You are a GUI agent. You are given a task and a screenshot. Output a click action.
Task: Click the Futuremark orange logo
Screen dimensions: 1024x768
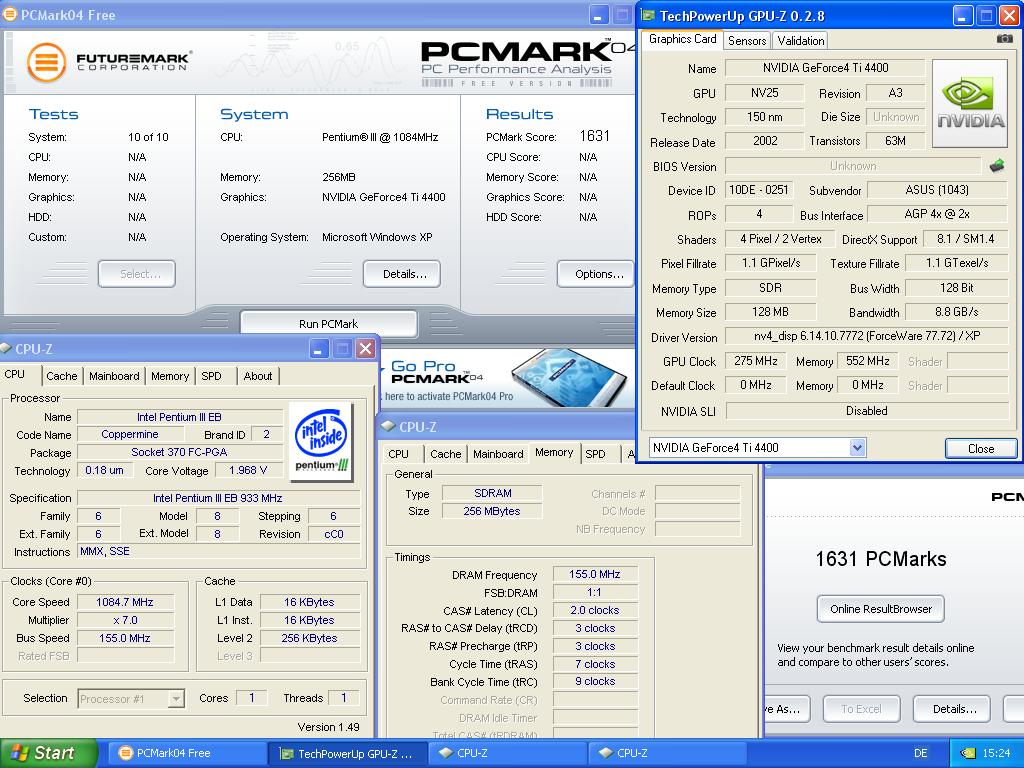click(46, 63)
